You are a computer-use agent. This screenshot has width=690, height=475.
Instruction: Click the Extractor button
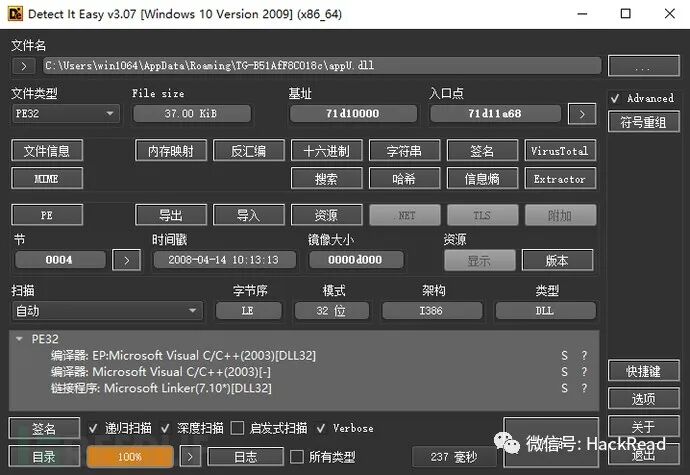point(560,179)
